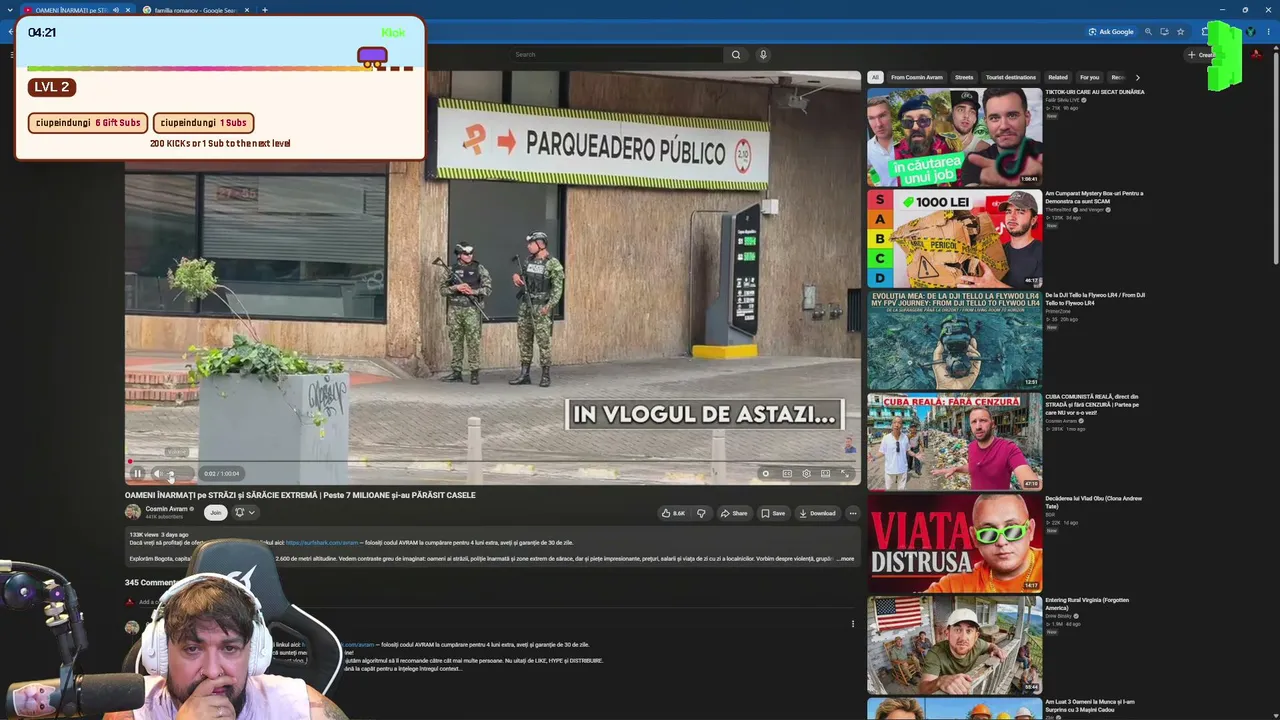Pause the video with the pause button
The width and height of the screenshot is (1280, 720).
pos(138,474)
